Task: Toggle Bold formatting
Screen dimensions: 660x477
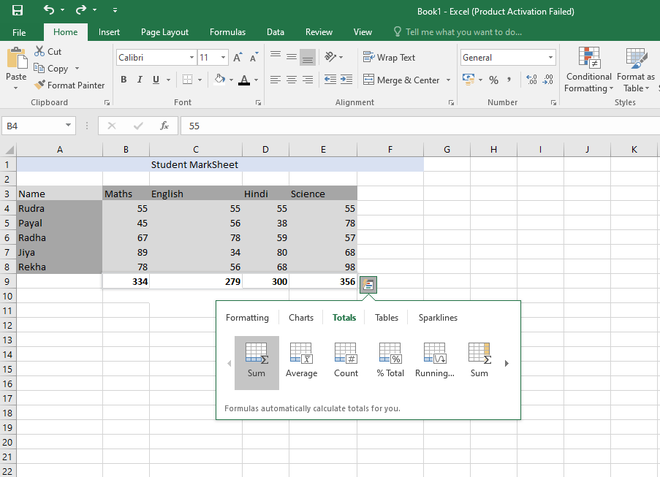Action: 124,80
